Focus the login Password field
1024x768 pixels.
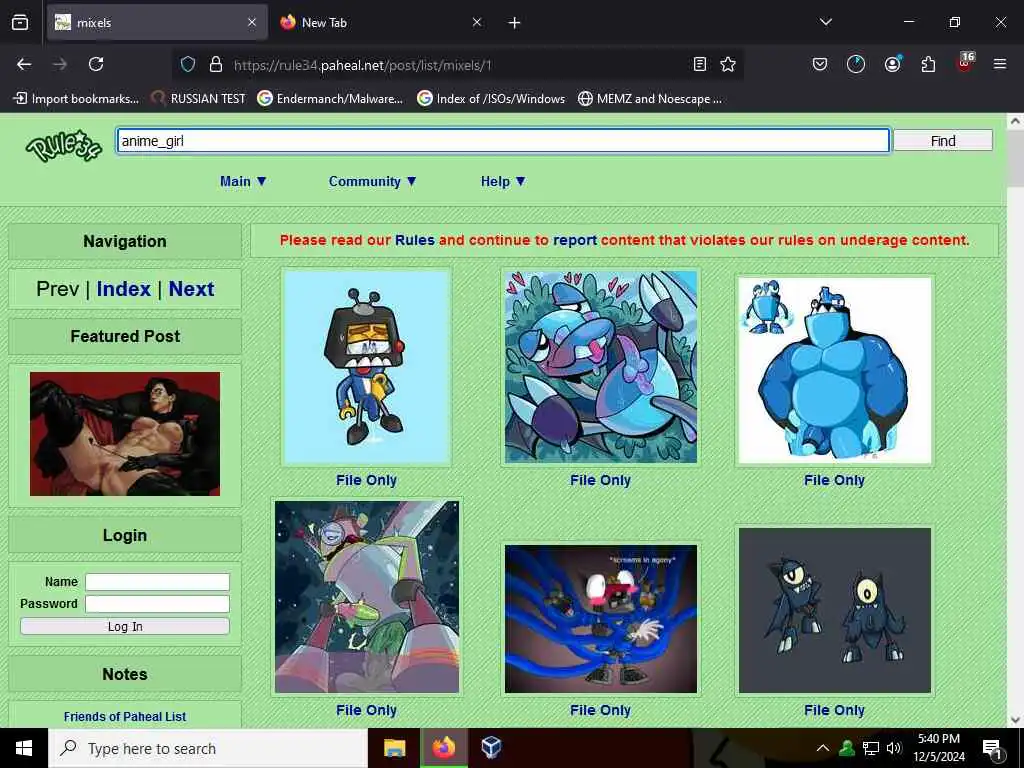click(x=157, y=604)
